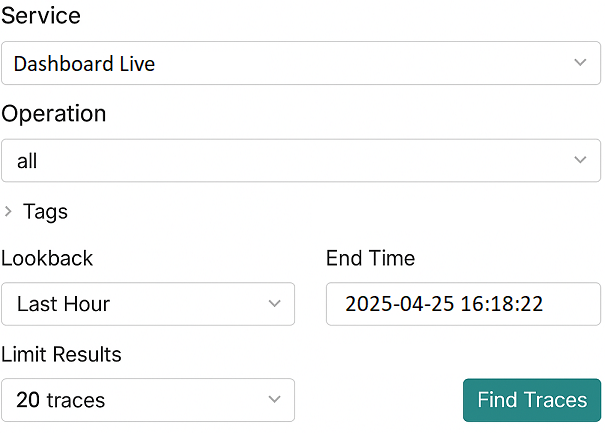
Task: Click the Service dropdown chevron arrow
Action: coord(580,63)
